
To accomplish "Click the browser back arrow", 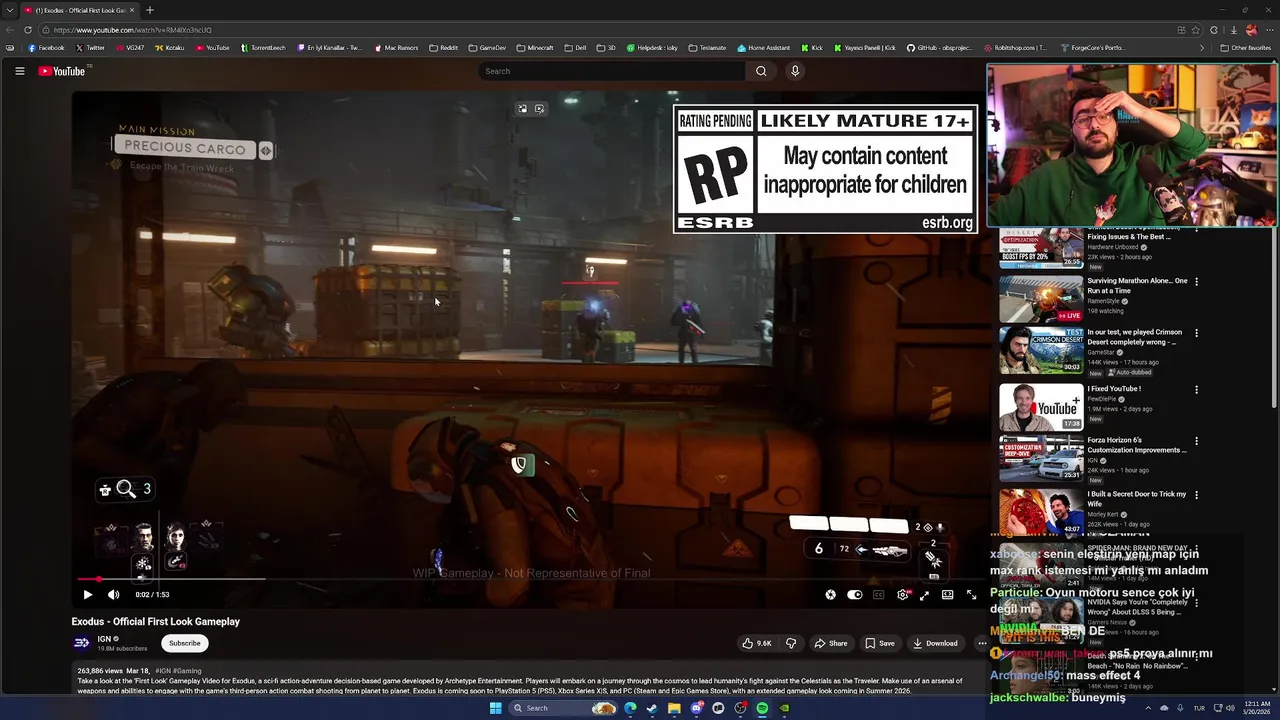I will click(10, 30).
